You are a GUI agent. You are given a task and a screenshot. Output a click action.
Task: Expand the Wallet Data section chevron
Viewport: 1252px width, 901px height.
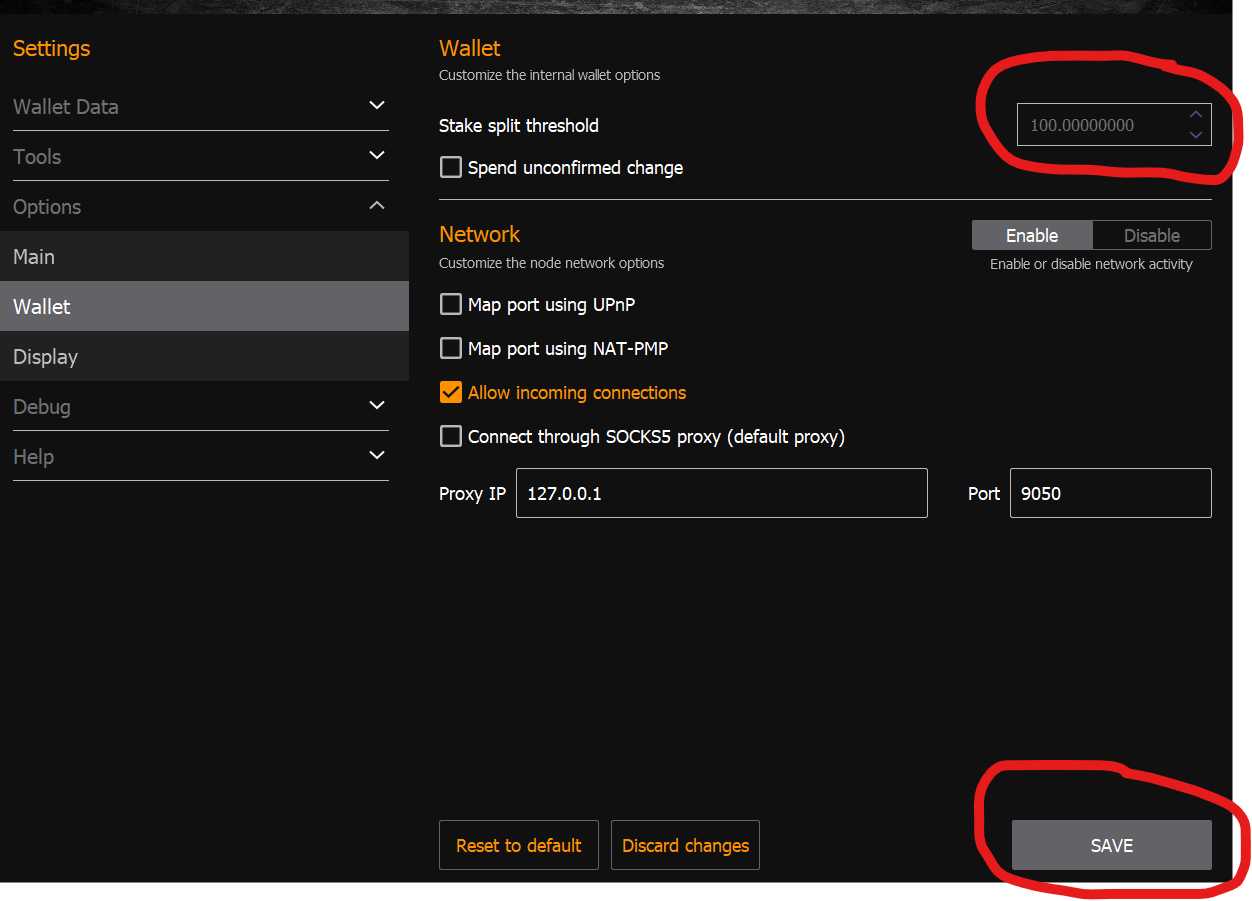pos(377,106)
